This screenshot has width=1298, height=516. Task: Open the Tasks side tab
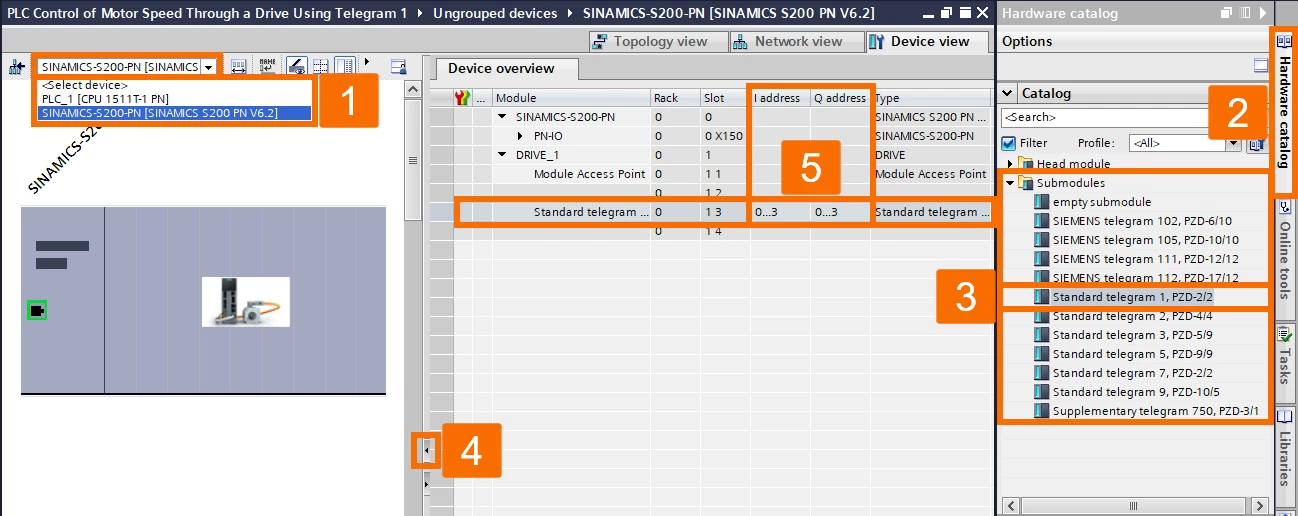coord(1286,362)
